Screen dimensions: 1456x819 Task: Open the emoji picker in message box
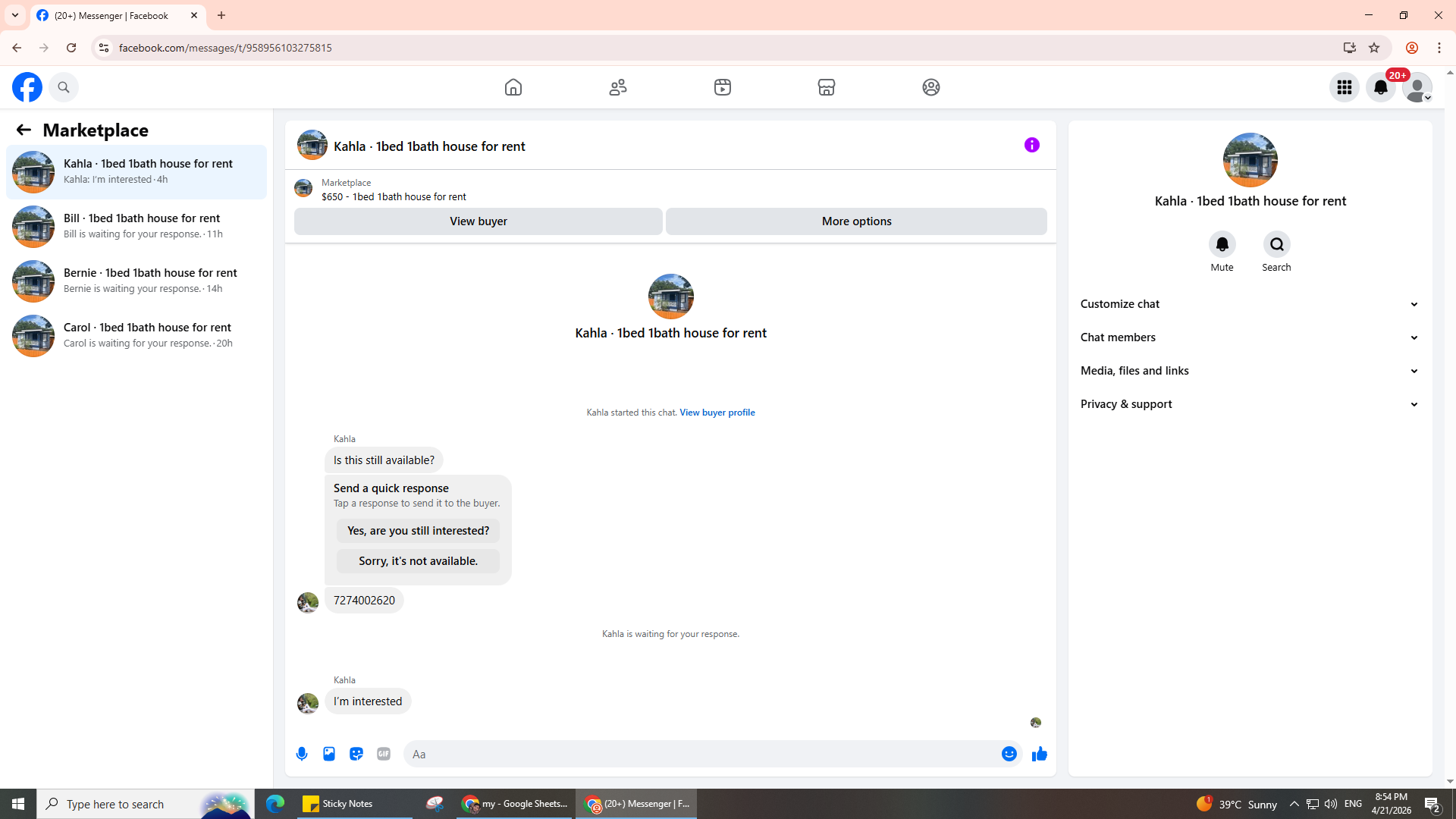1009,754
